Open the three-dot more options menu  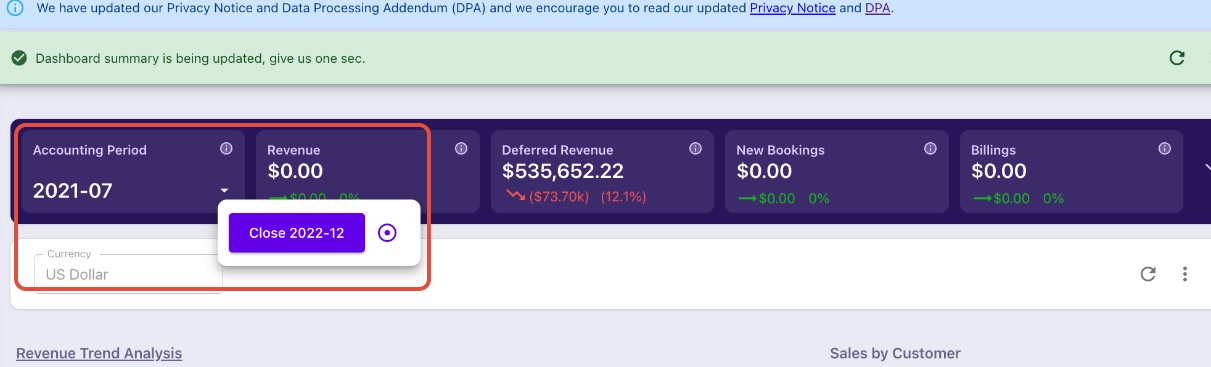click(1185, 274)
